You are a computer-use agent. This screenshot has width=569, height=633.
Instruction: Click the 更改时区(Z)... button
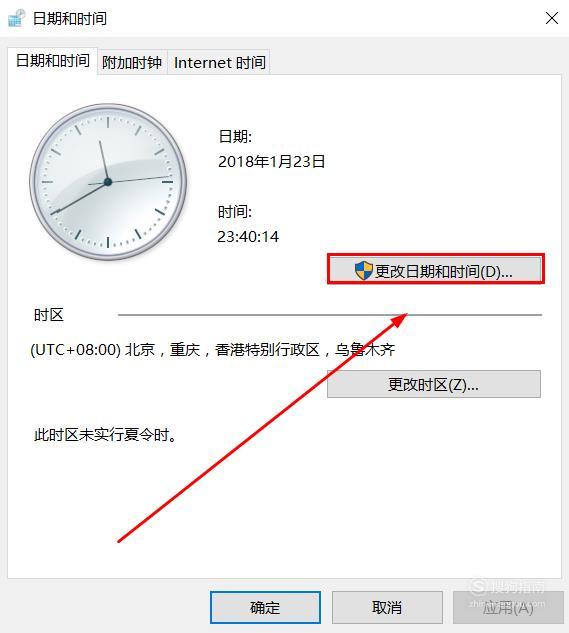434,384
